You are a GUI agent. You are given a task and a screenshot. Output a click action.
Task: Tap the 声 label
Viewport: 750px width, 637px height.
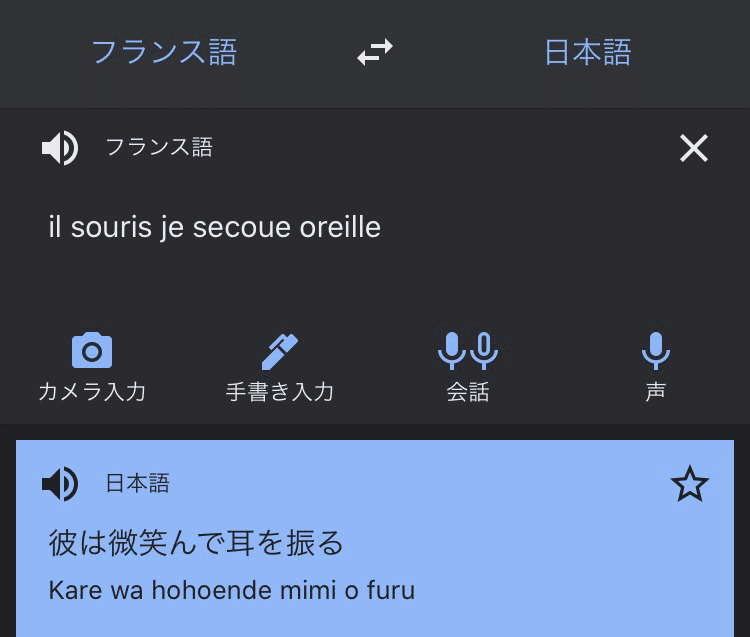click(655, 391)
